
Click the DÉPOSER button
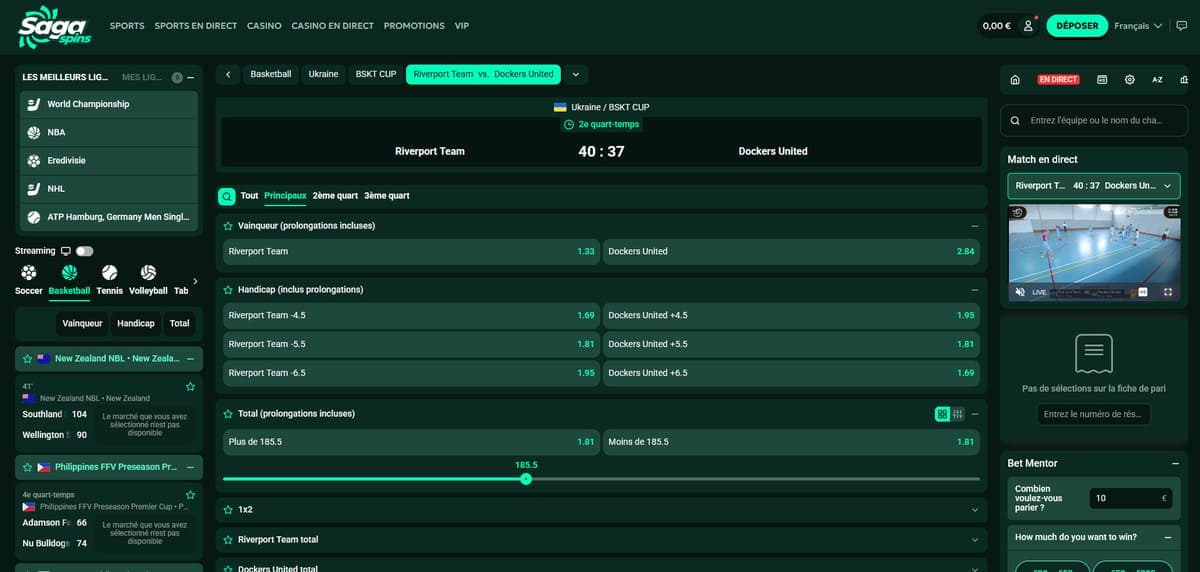[1077, 26]
